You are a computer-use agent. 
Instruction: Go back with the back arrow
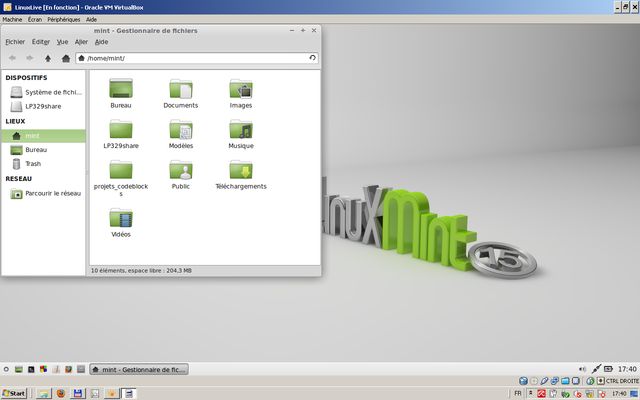tap(12, 58)
